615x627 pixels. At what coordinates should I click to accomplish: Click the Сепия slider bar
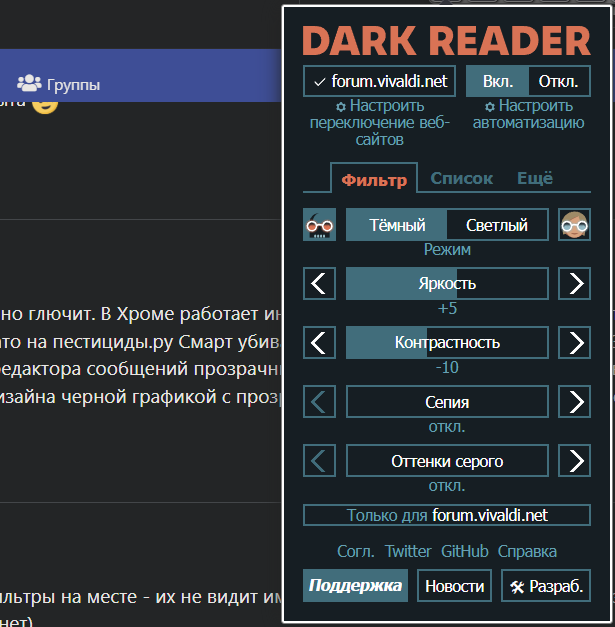tap(447, 402)
